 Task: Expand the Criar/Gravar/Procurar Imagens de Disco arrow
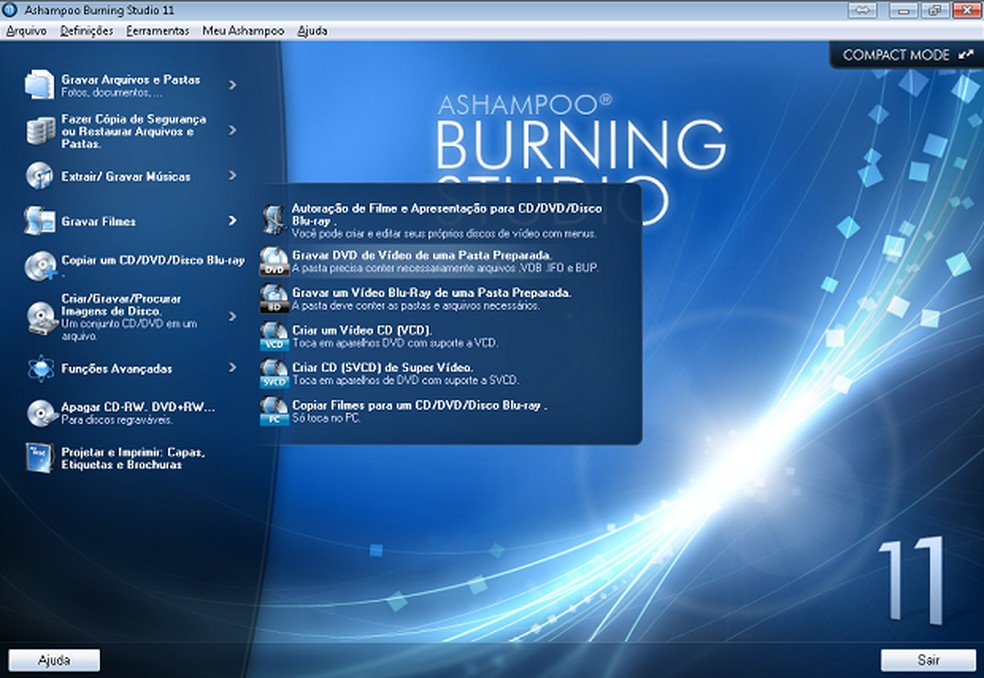232,316
